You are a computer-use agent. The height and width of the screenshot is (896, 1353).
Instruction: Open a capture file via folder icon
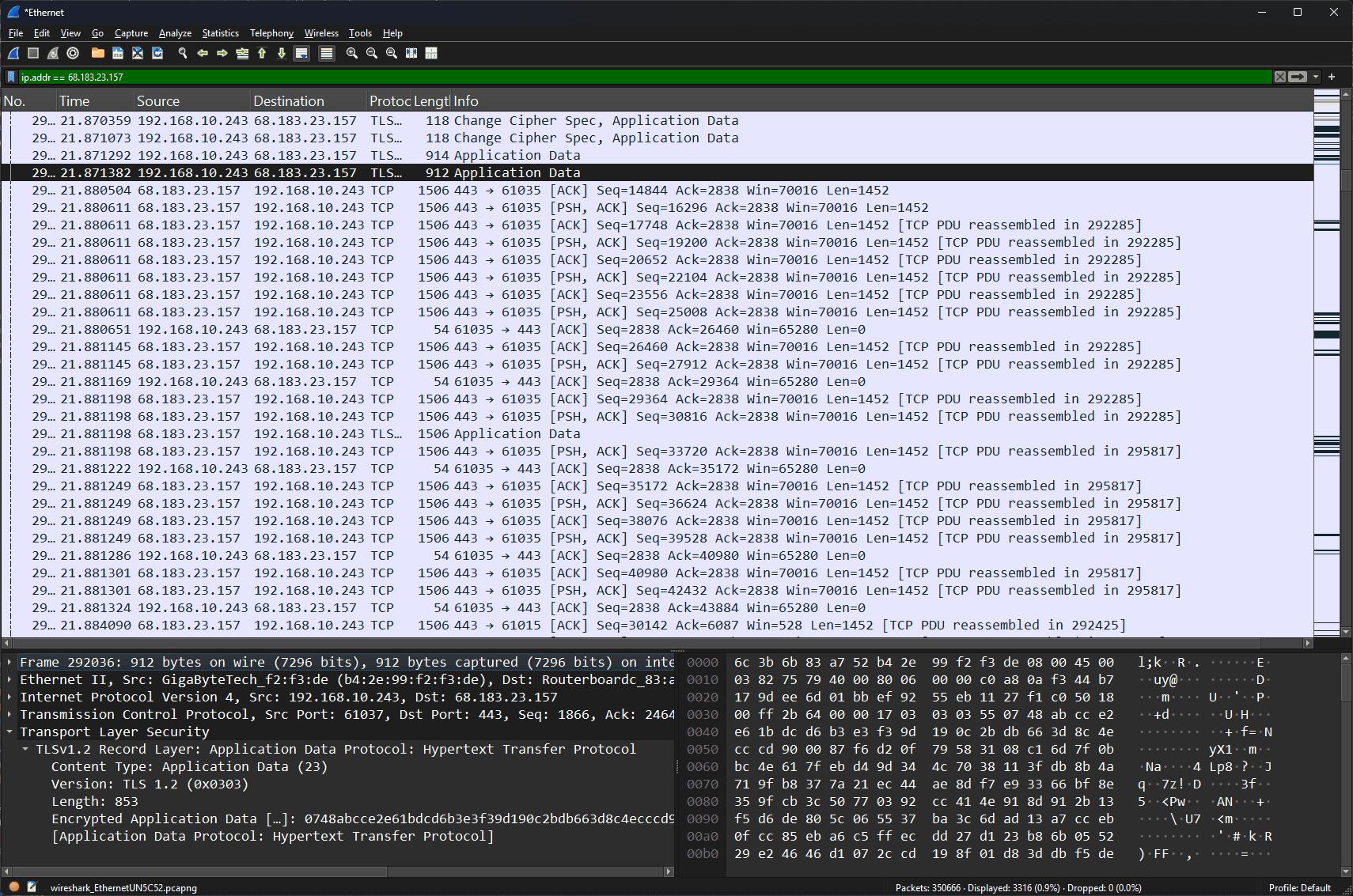98,53
